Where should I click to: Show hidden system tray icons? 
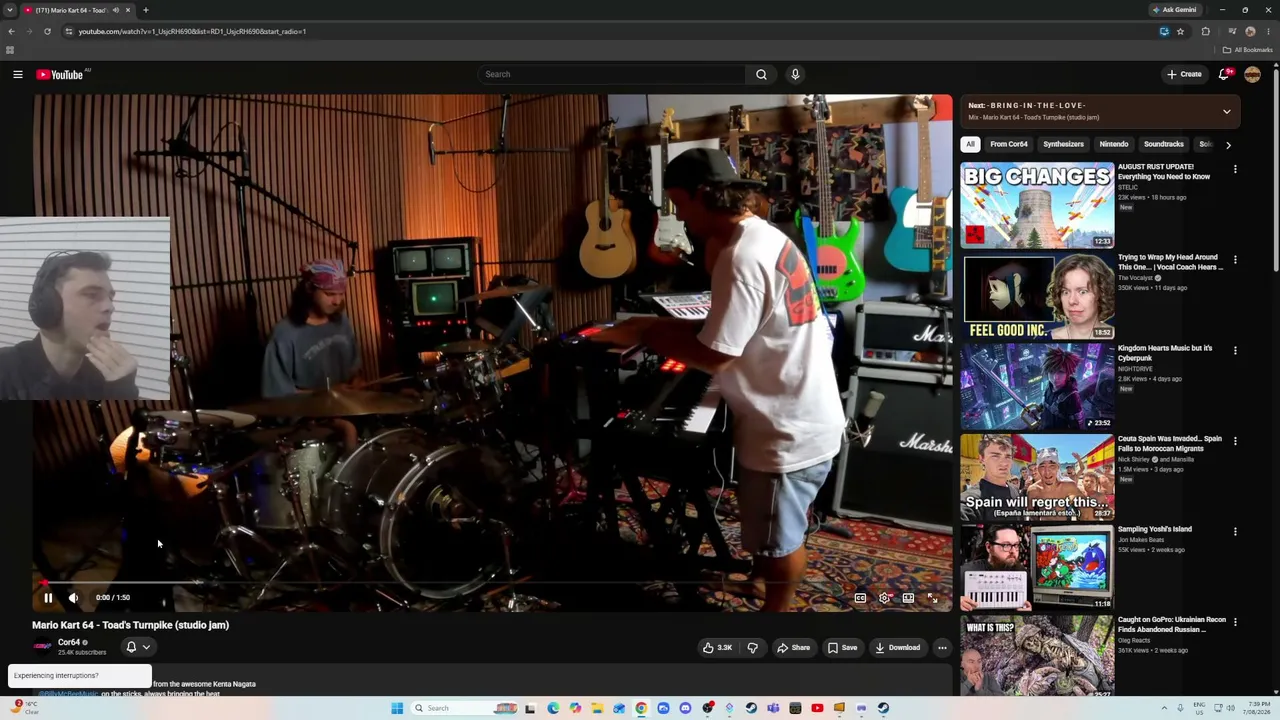[1164, 708]
